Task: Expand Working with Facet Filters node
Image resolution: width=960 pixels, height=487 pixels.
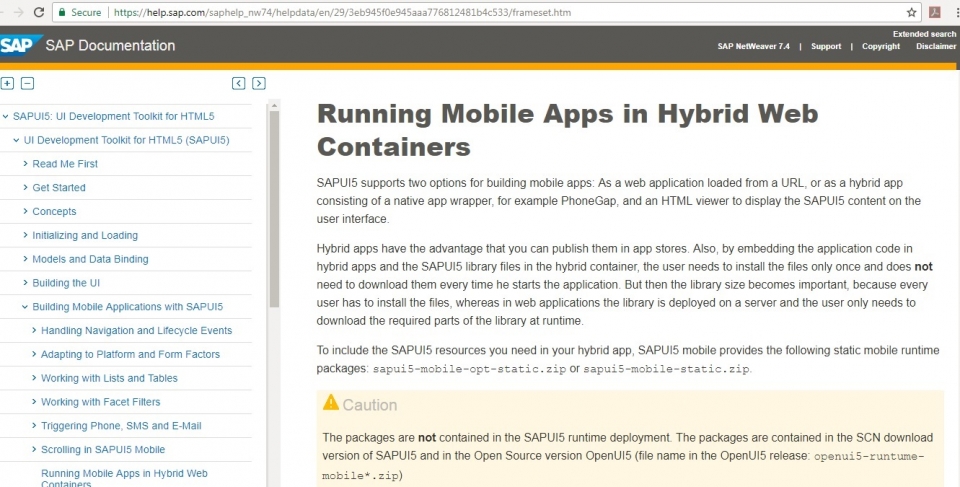Action: [x=34, y=403]
